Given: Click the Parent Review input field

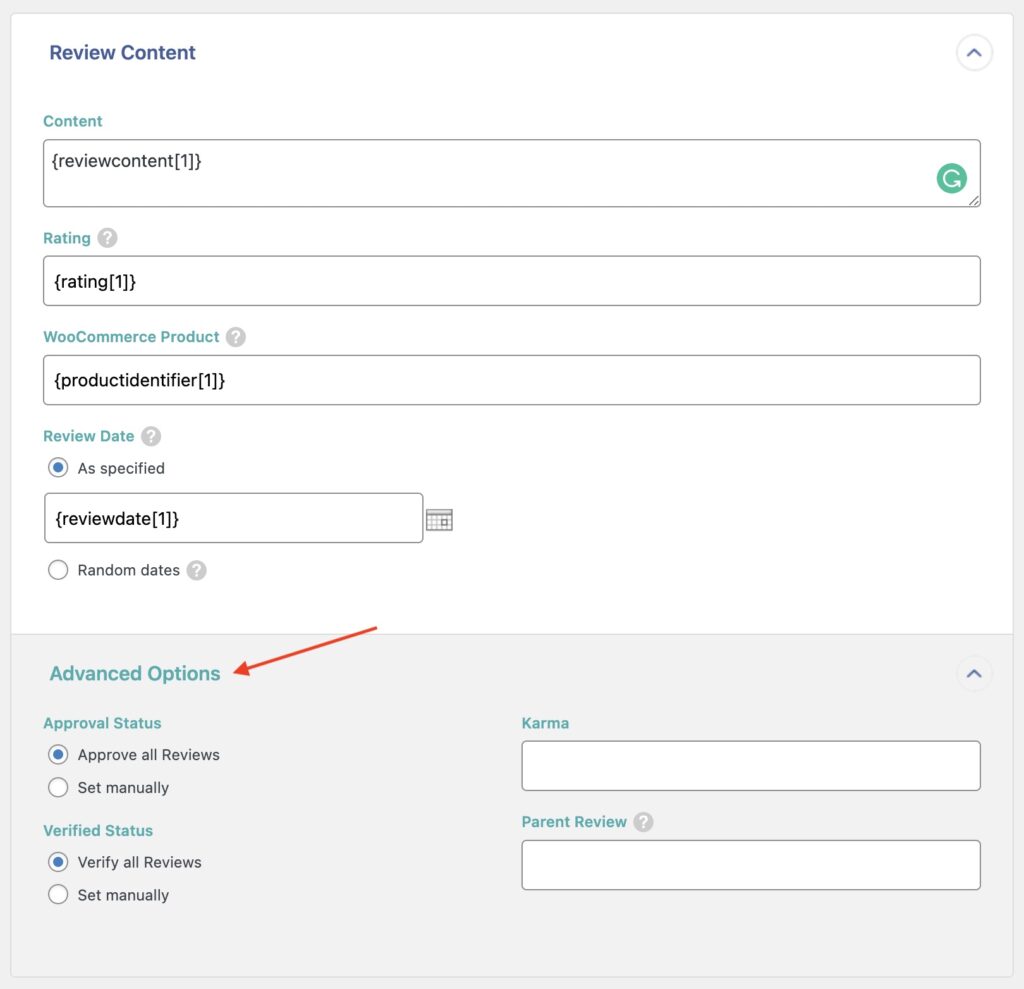Looking at the screenshot, I should coord(750,864).
